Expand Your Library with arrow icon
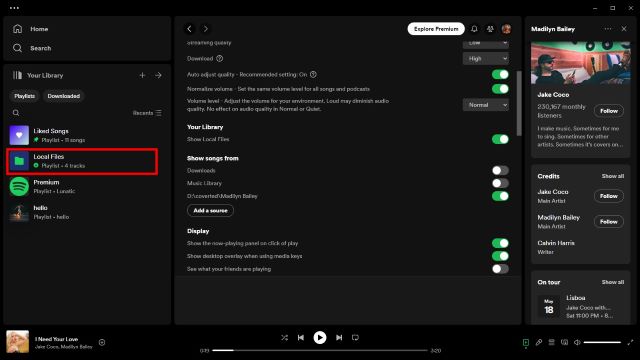The image size is (640, 360). (158, 75)
